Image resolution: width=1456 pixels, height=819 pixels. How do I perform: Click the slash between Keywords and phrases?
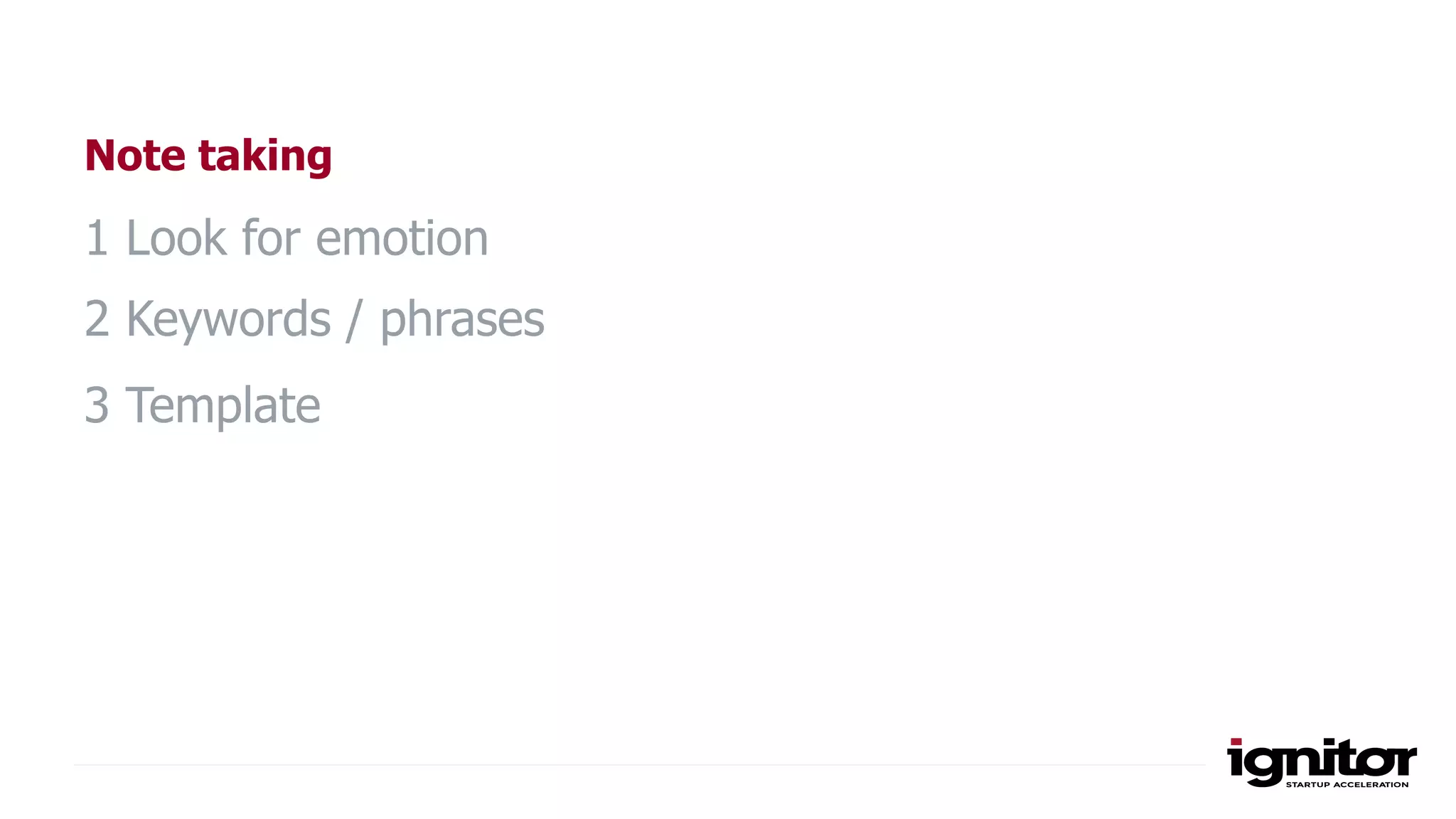(355, 321)
